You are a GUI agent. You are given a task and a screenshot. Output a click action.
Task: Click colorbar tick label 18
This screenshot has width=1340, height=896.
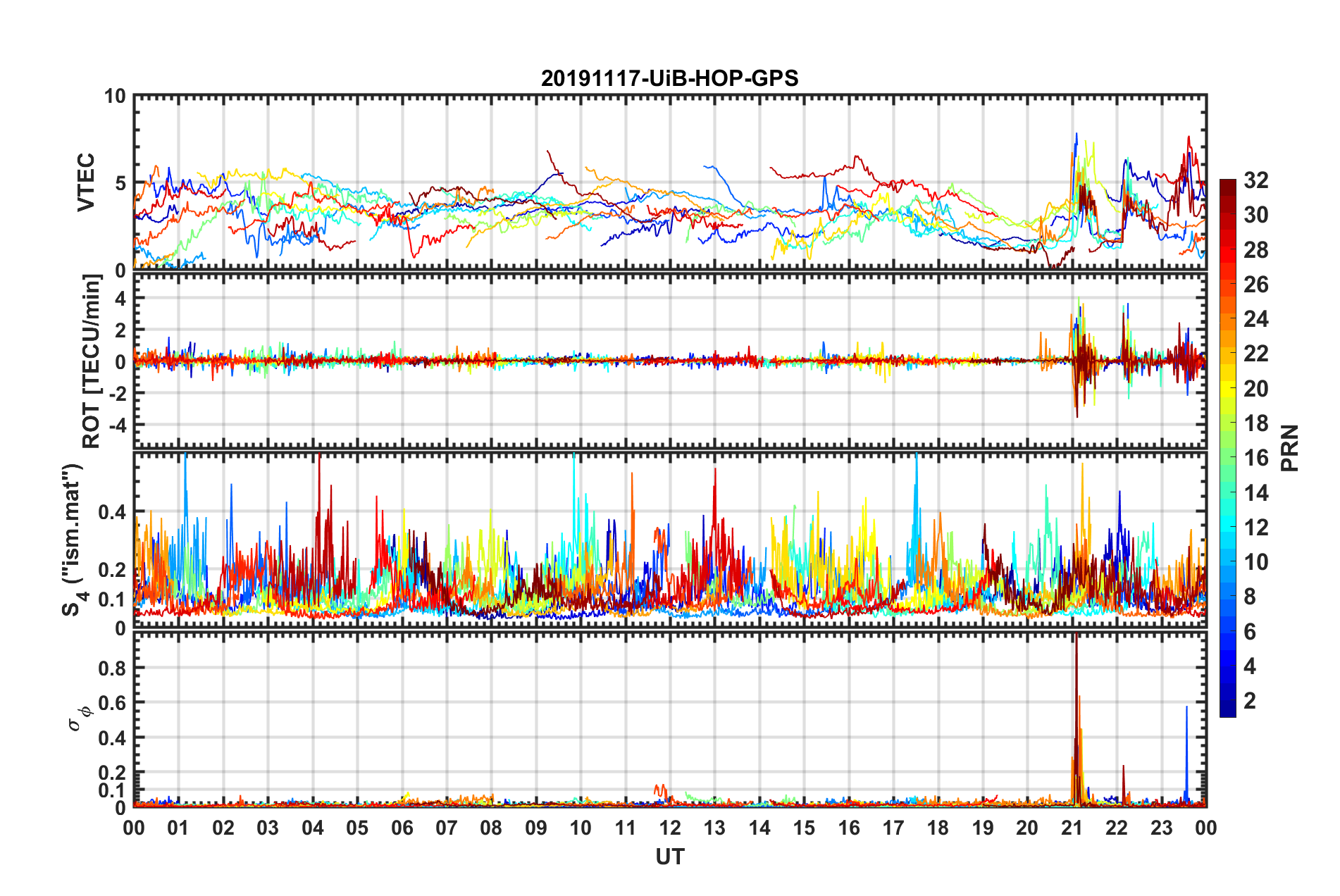1255,423
